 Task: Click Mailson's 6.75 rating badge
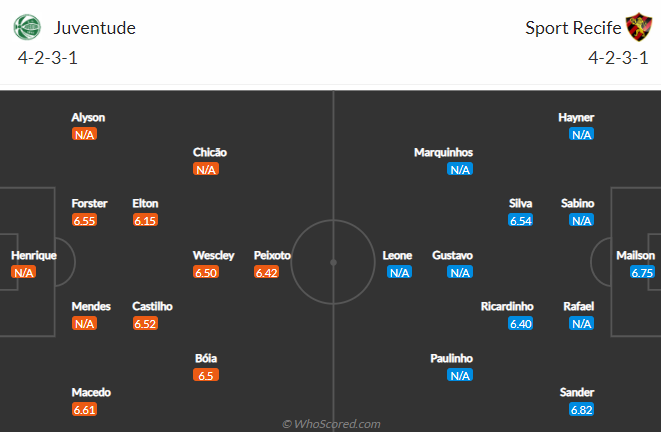(x=642, y=272)
